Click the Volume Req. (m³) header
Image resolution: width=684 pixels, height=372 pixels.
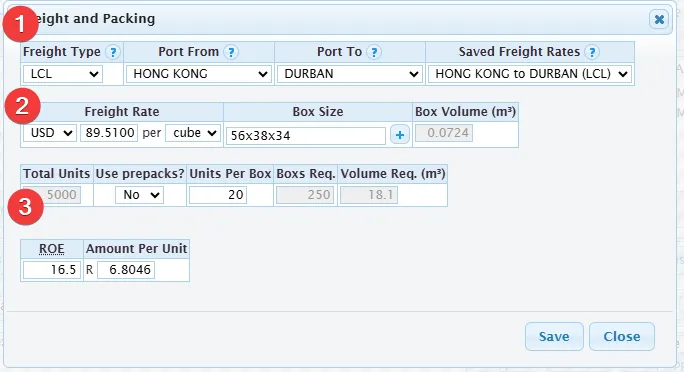click(x=393, y=174)
